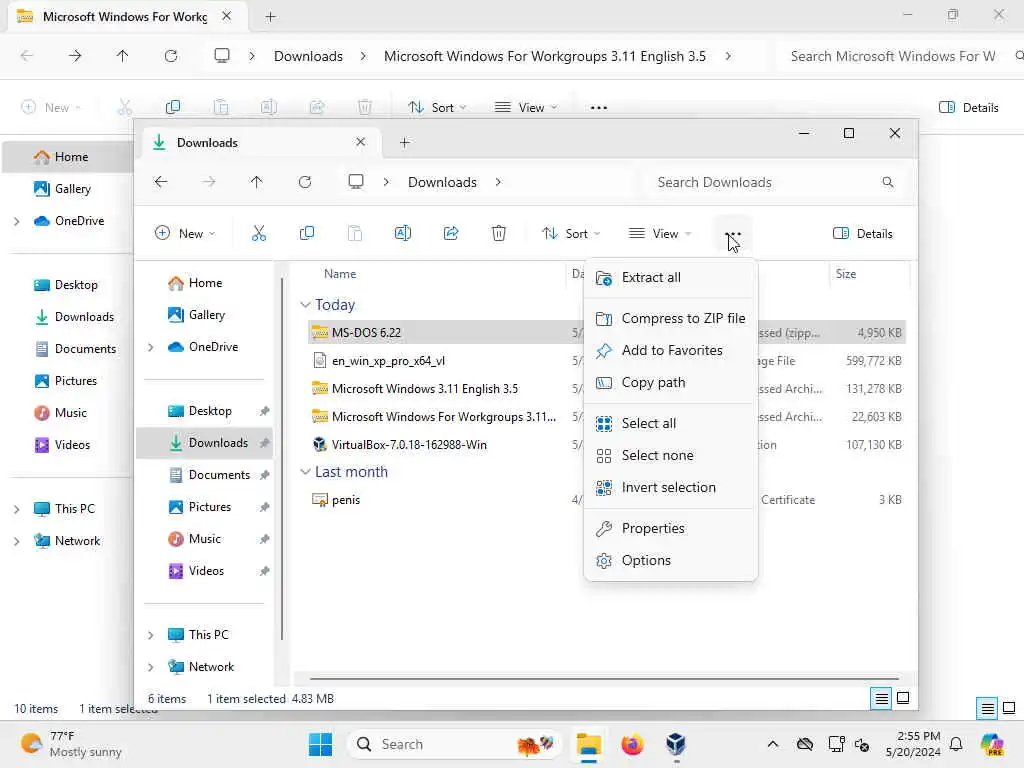This screenshot has height=768, width=1024.
Task: Click Downloads breadcrumb in the background window
Action: click(x=308, y=56)
